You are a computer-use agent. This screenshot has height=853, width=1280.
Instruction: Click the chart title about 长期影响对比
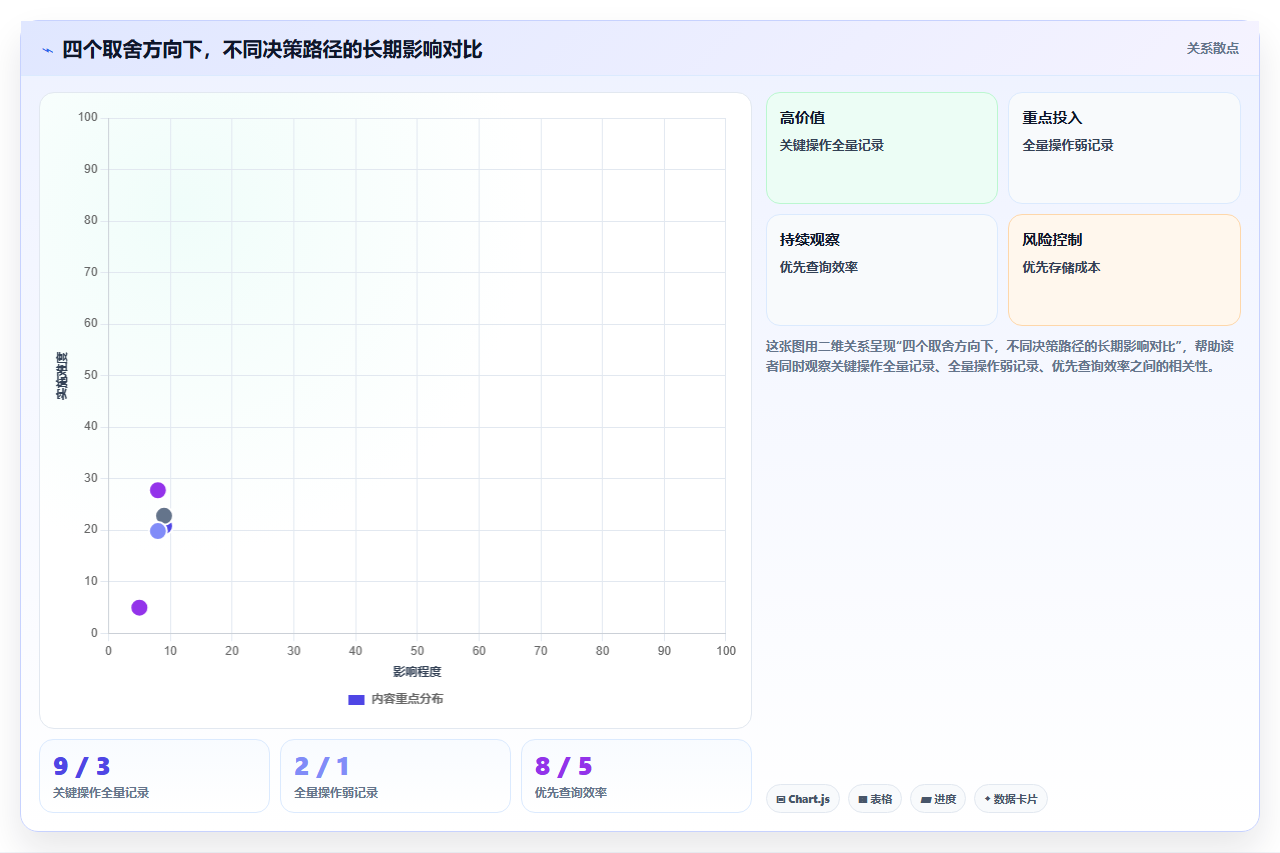coord(272,50)
